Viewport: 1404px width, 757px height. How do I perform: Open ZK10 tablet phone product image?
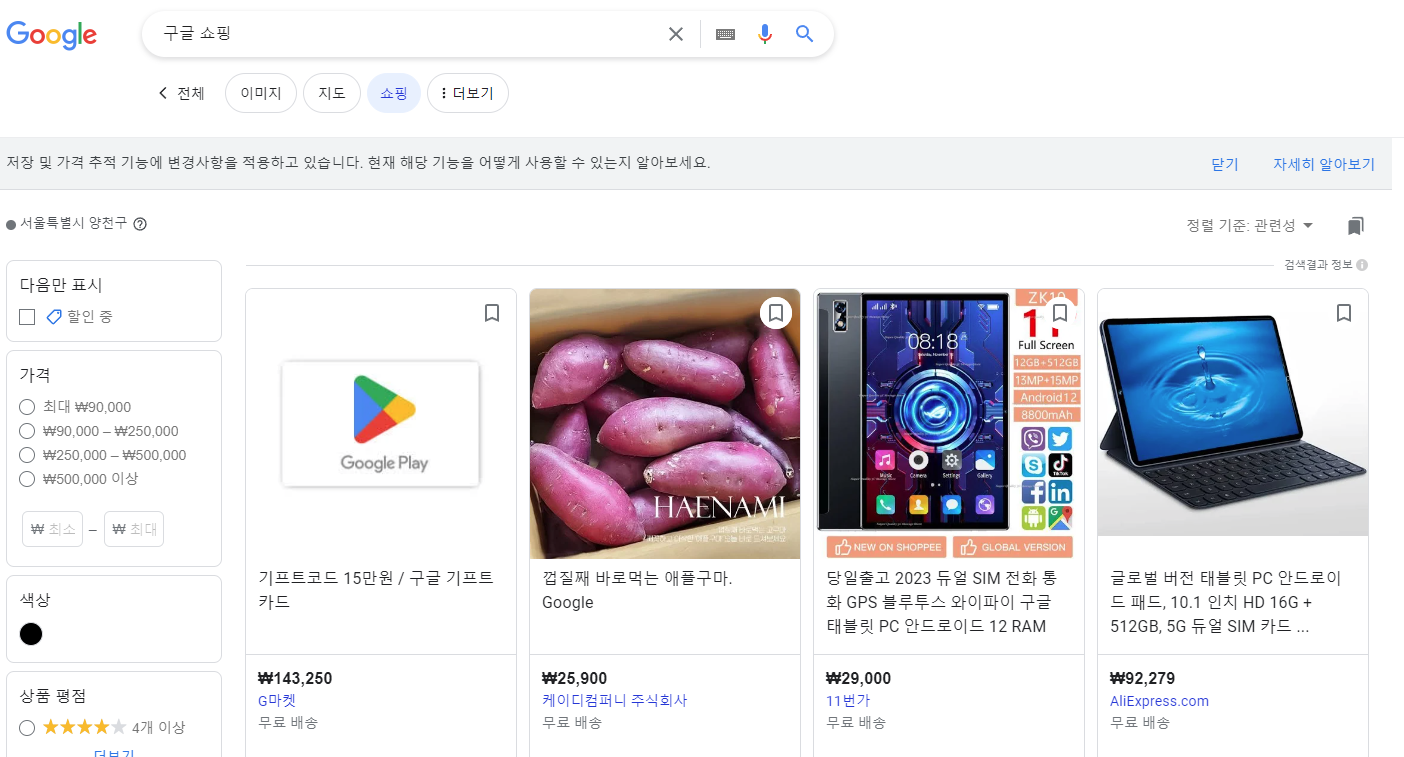pos(949,424)
